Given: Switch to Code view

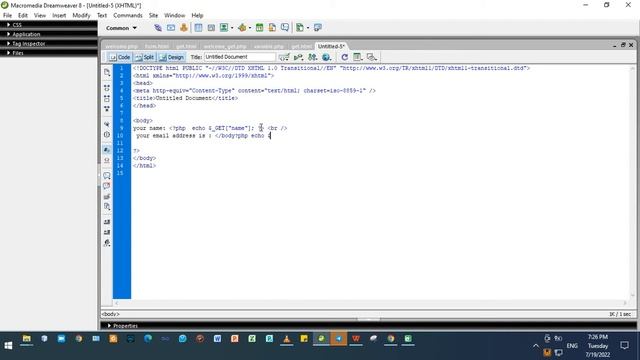Looking at the screenshot, I should pyautogui.click(x=120, y=57).
